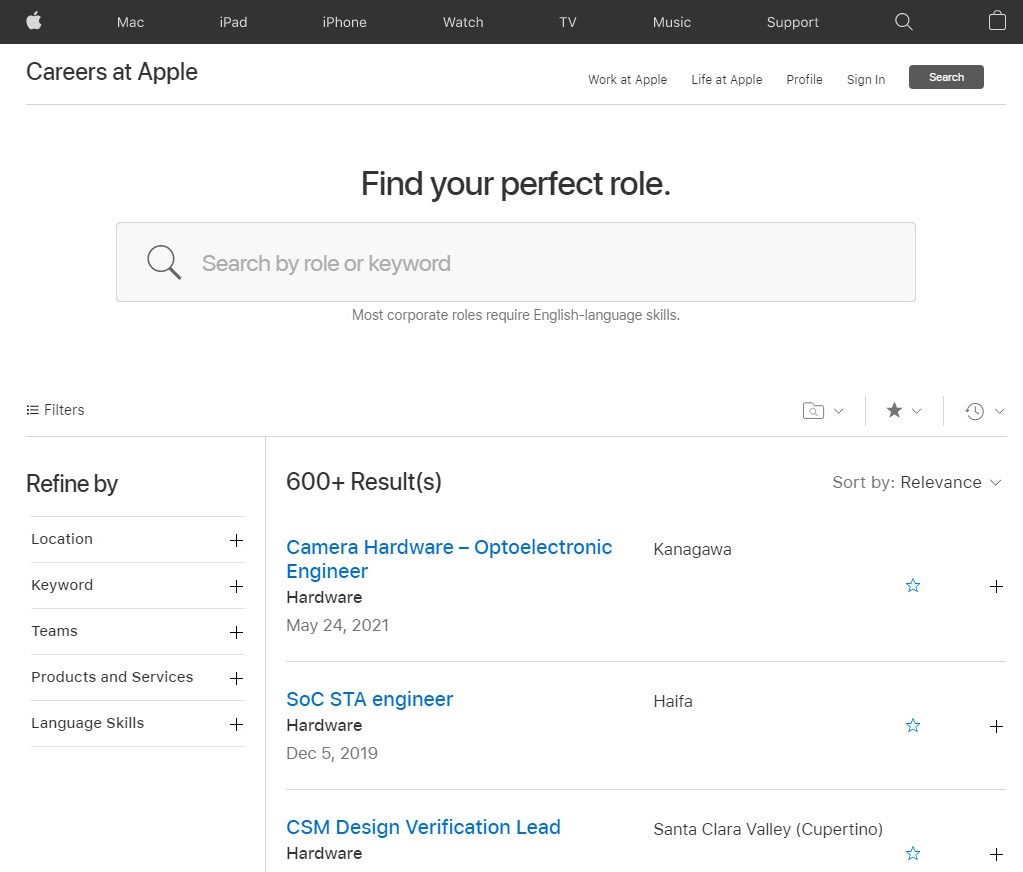Open the iPhone menu item
Image resolution: width=1023 pixels, height=872 pixels.
(x=344, y=22)
